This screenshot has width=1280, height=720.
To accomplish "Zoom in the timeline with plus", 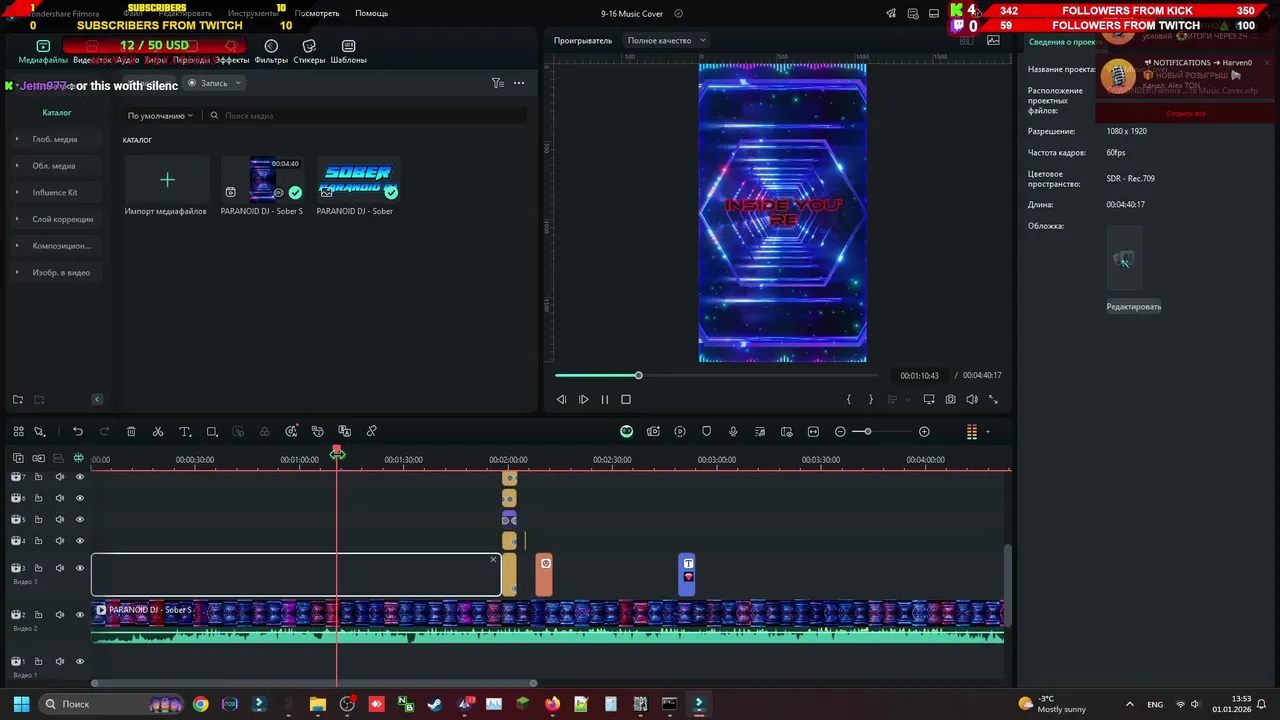I will pos(924,432).
